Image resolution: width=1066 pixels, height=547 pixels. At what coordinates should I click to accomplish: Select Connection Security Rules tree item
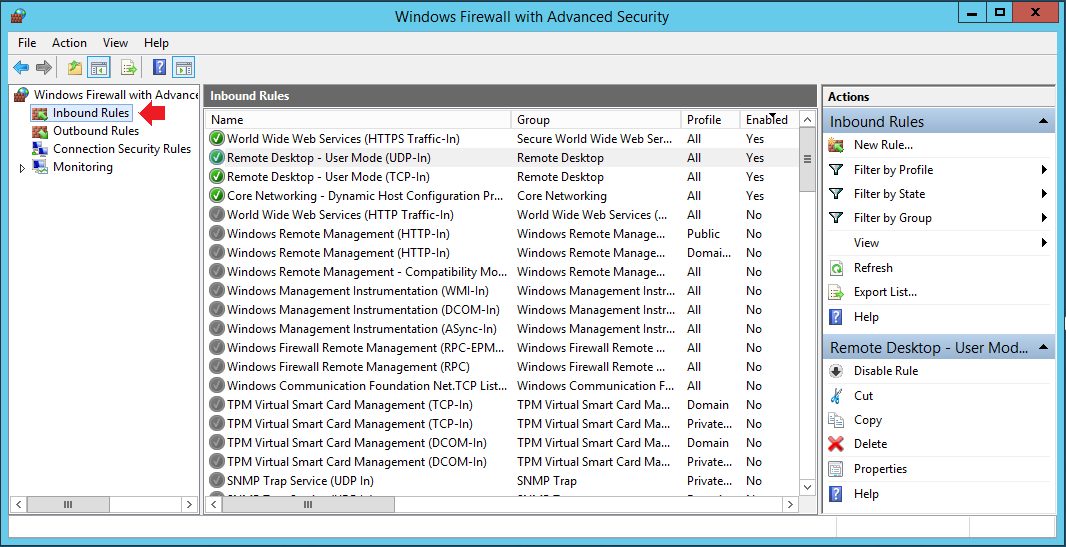[121, 149]
